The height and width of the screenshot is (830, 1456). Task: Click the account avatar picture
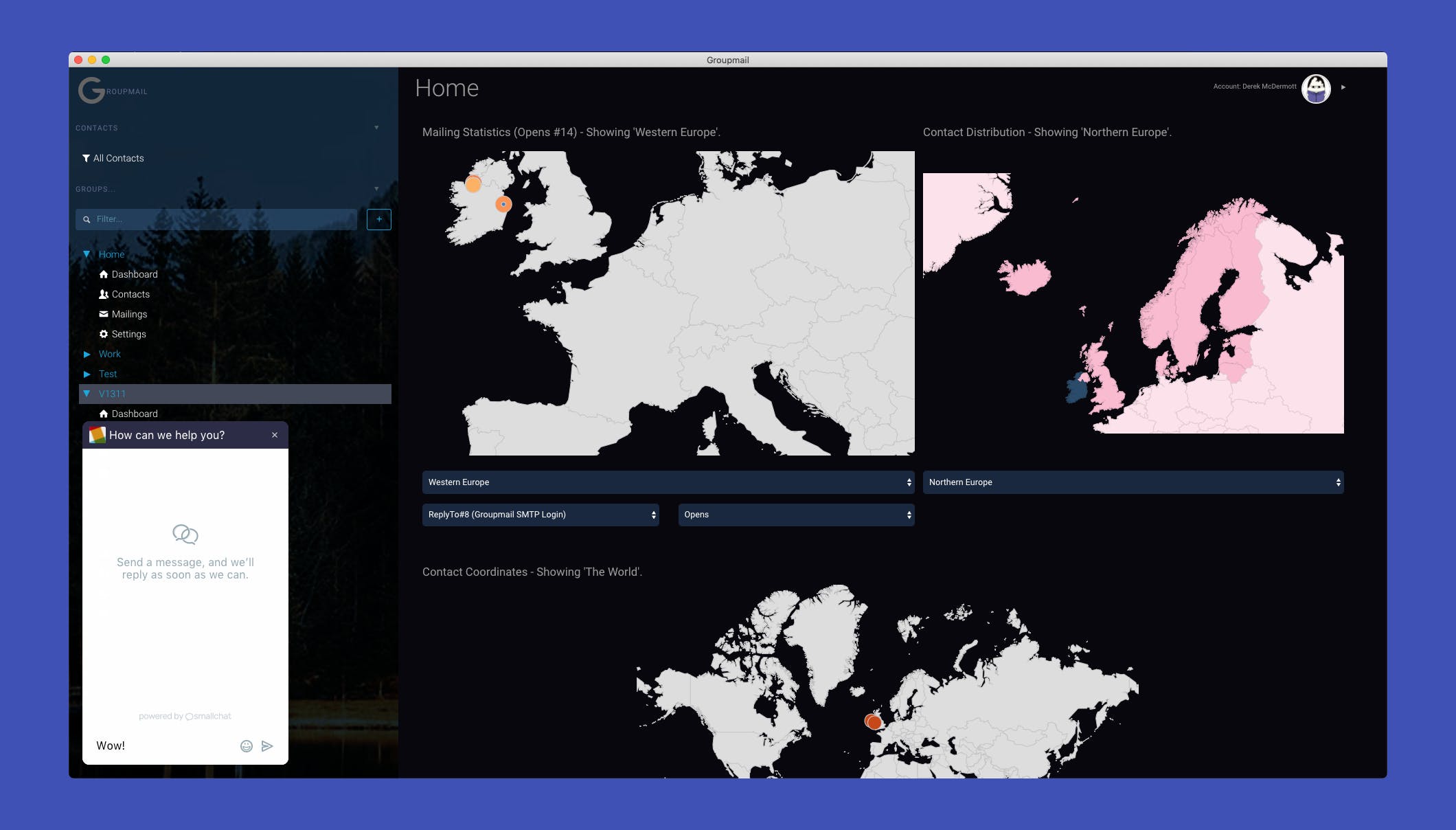[1316, 88]
